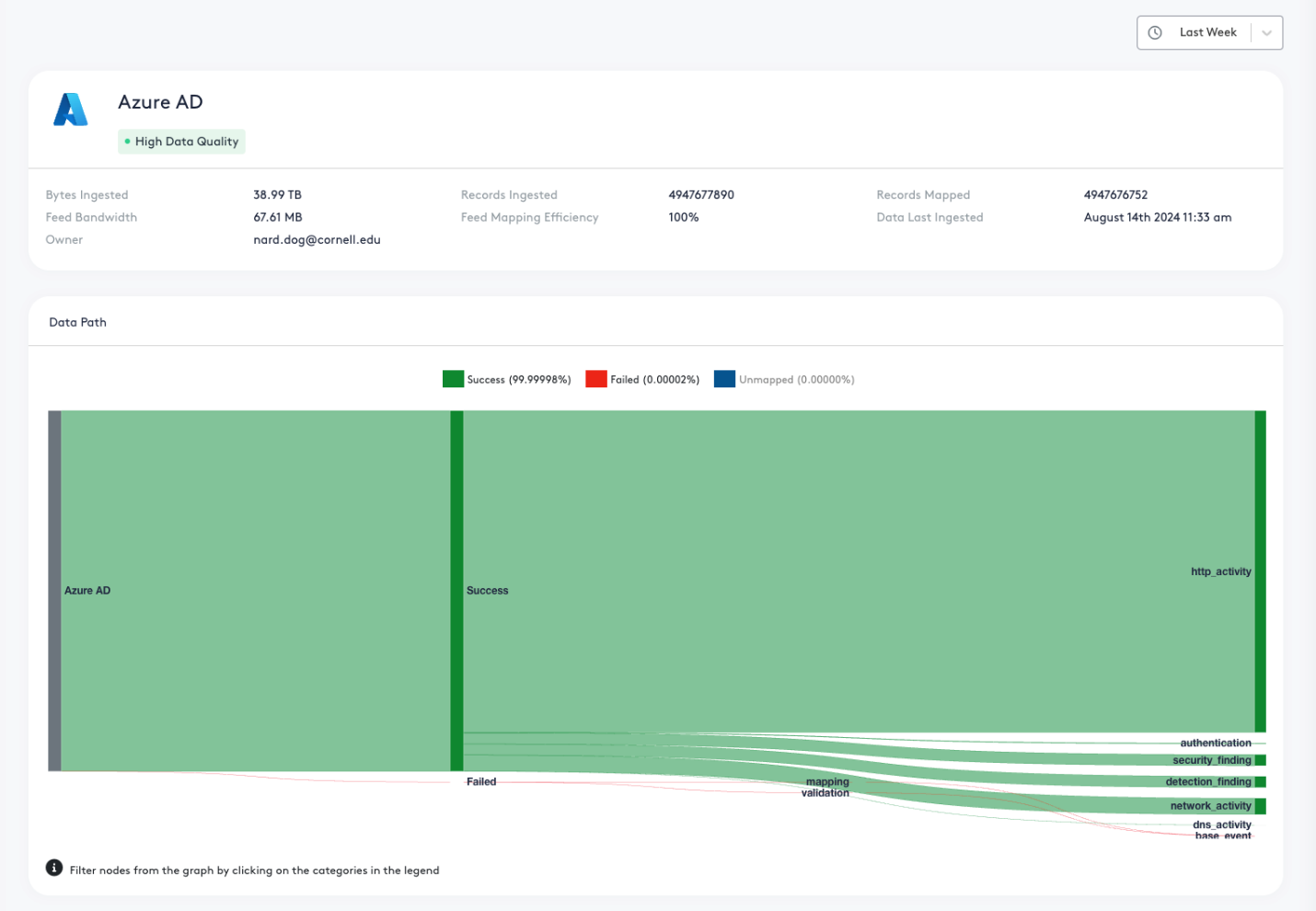Click the network_activity node label
1316x911 pixels.
click(x=1210, y=806)
